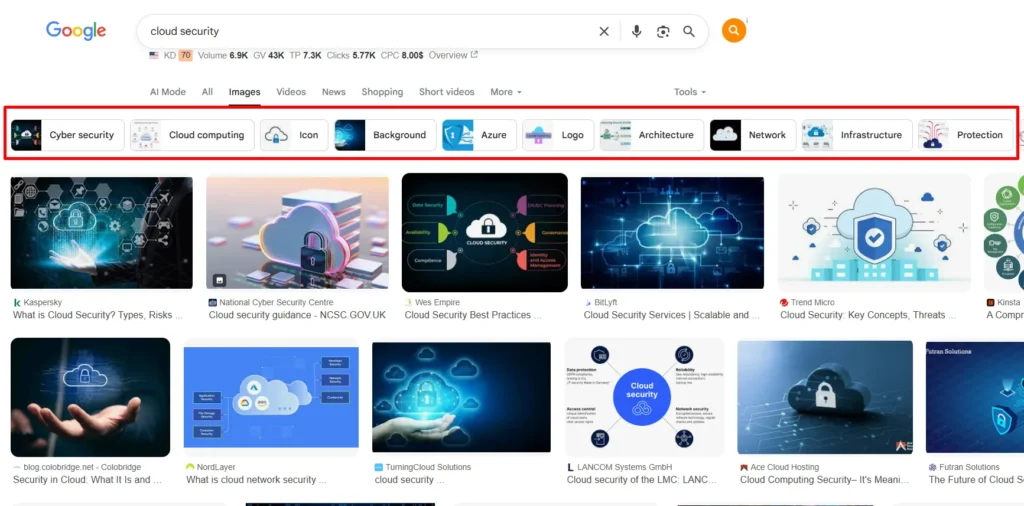Select the Infrastructure filter chip
Image resolution: width=1024 pixels, height=506 pixels.
tap(857, 135)
